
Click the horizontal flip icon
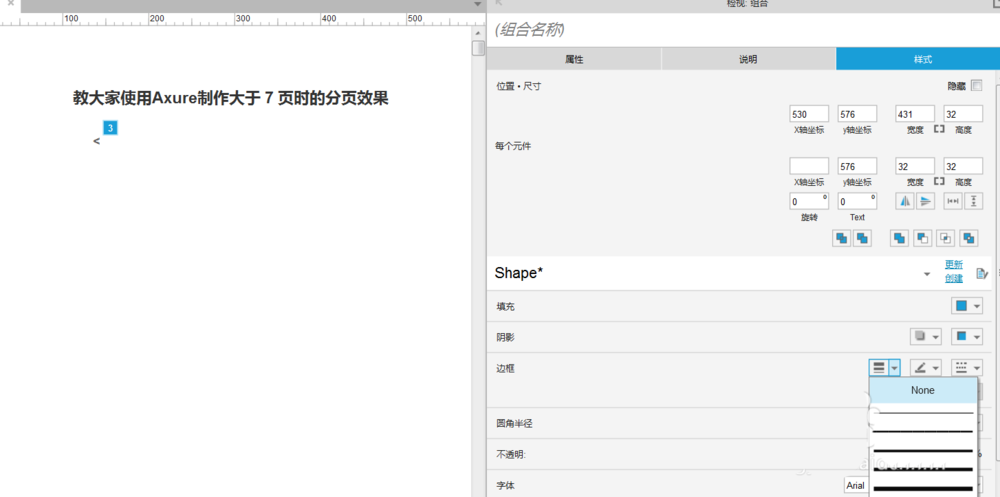[904, 202]
